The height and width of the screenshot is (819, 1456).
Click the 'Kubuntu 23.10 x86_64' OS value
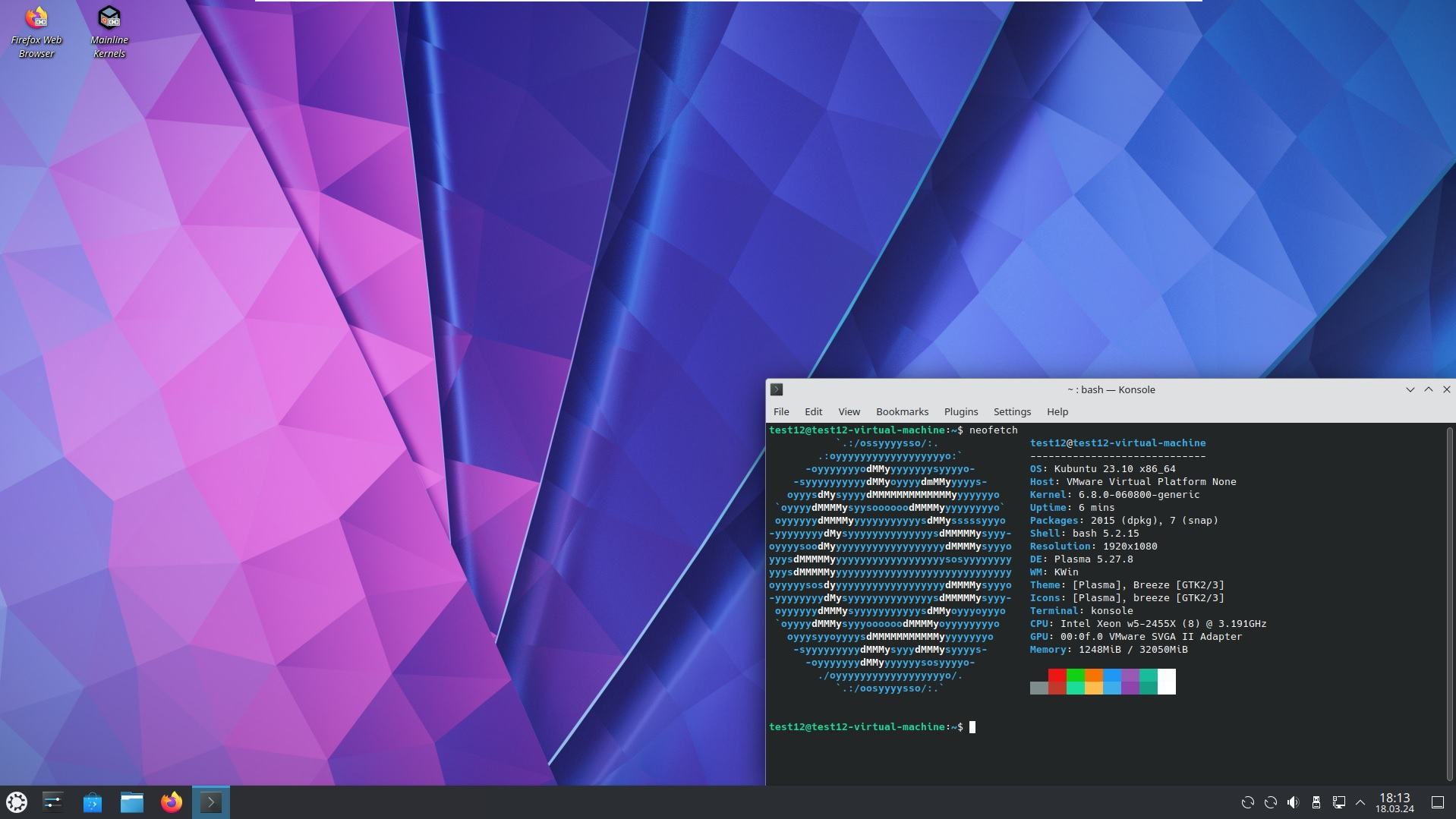(x=1114, y=469)
